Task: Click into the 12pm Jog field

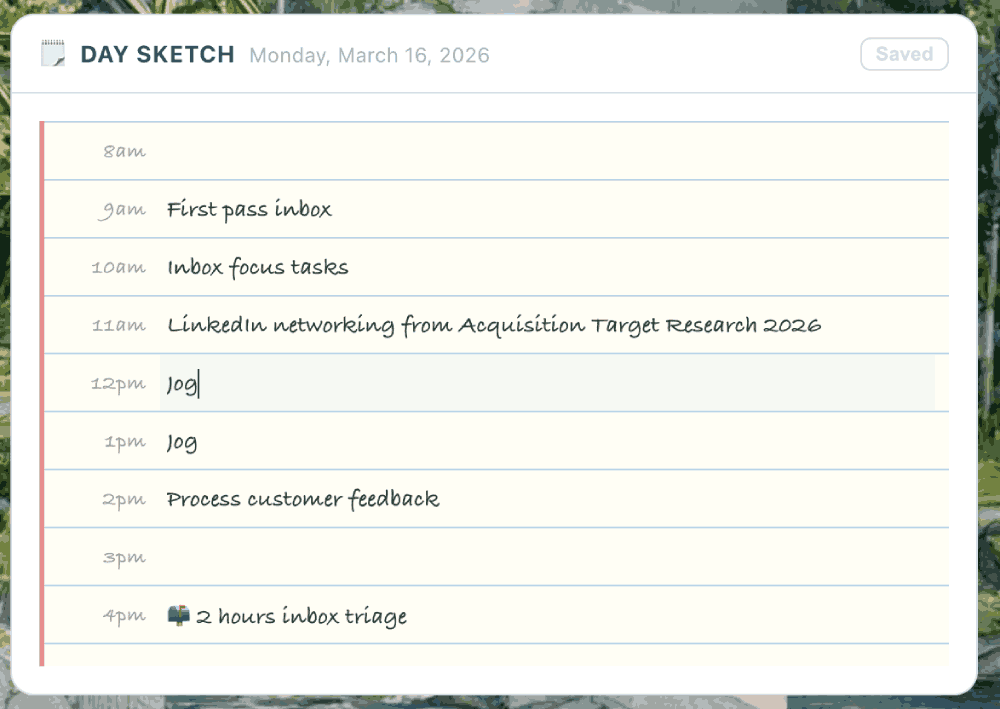Action: click(547, 384)
